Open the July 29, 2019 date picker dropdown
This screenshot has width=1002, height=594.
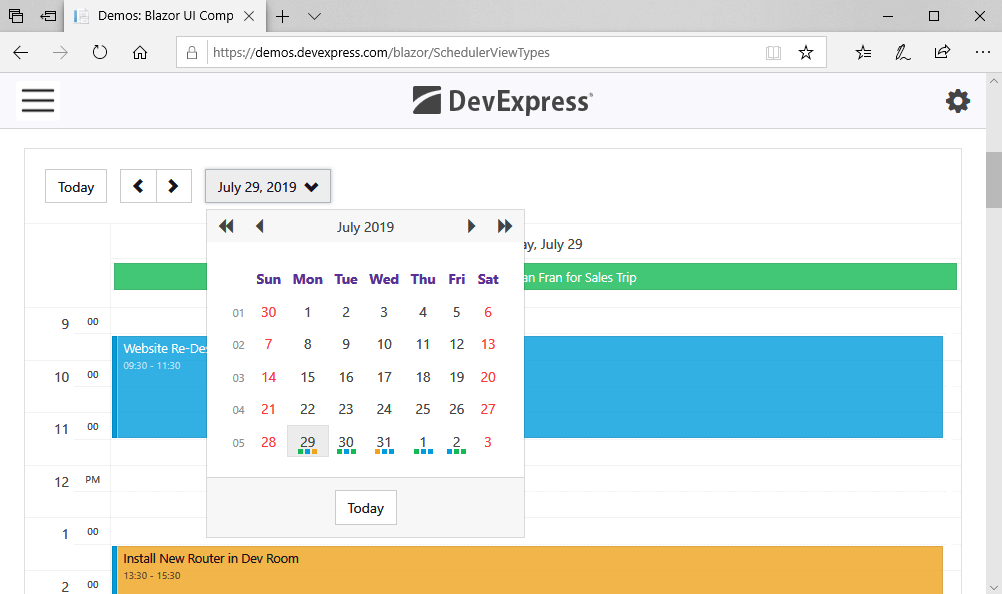pos(267,186)
